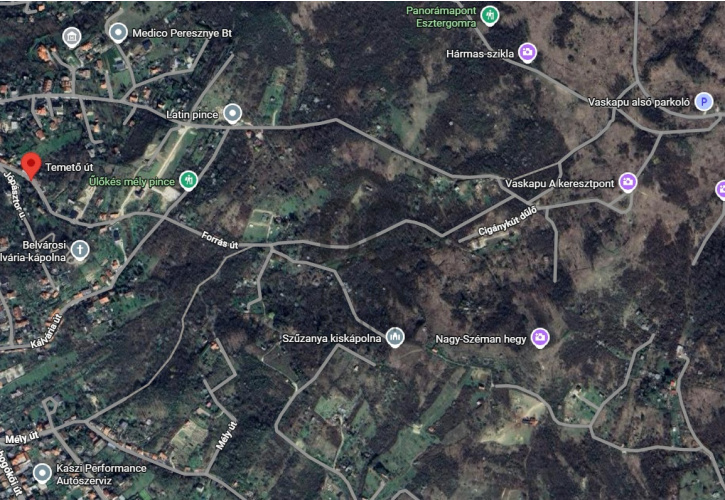Screen dimensions: 725x500
Task: Open the Nagy-Széman hegy text label
Action: click(x=481, y=340)
